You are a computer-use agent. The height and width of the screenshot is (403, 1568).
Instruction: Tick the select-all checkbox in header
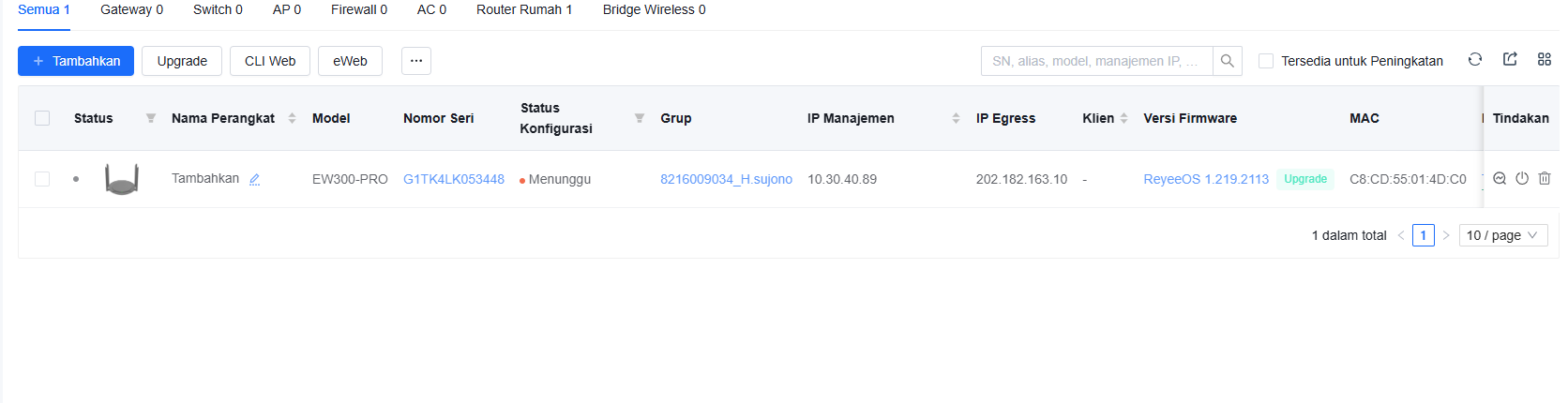tap(42, 118)
